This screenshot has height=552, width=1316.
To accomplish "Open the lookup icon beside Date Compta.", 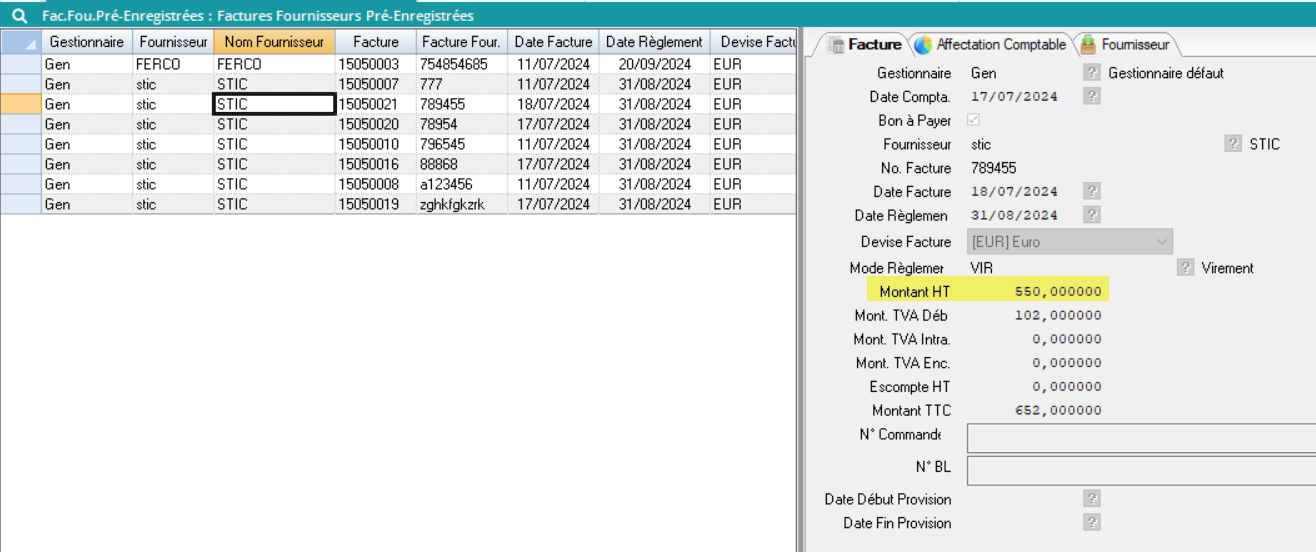I will click(x=1092, y=97).
